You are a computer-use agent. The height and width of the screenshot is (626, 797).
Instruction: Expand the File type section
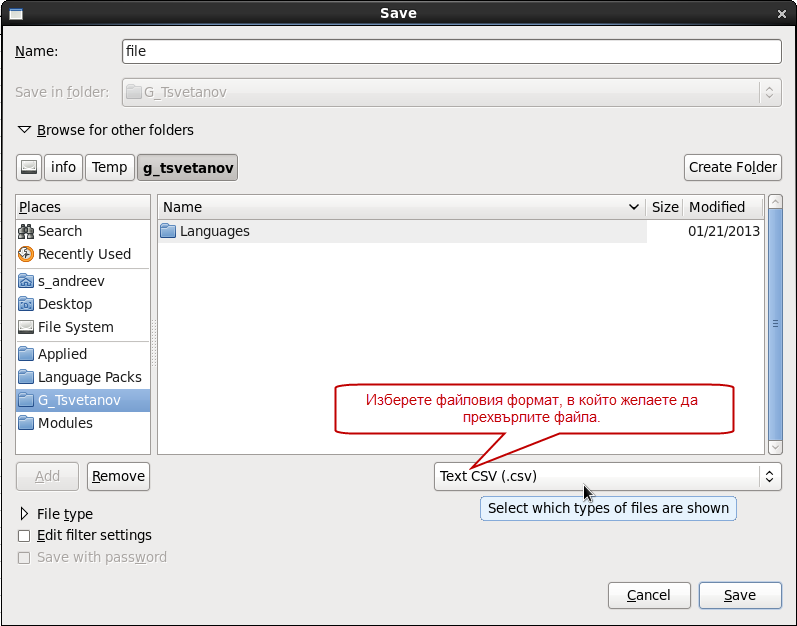[x=25, y=514]
